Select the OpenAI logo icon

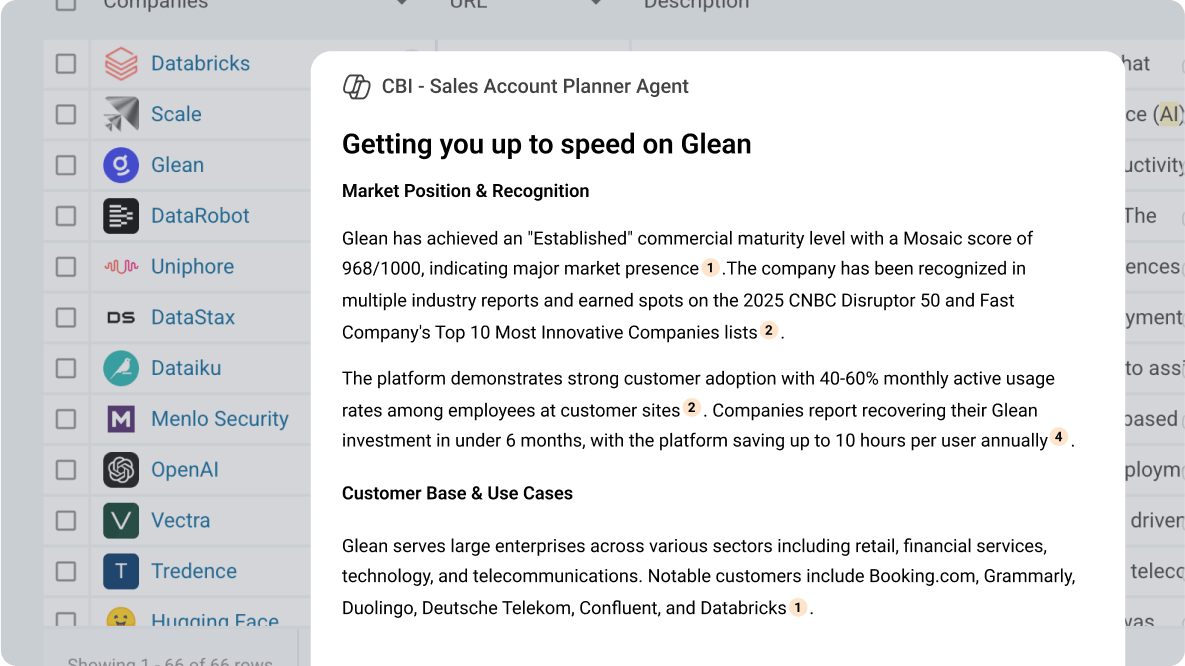(x=122, y=469)
